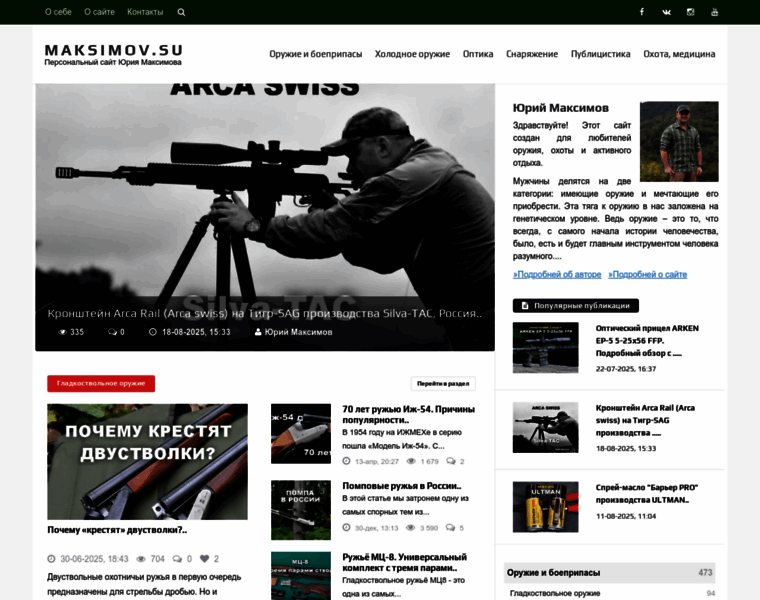
Task: Click the Помпа в России thumbnail
Action: tap(301, 510)
